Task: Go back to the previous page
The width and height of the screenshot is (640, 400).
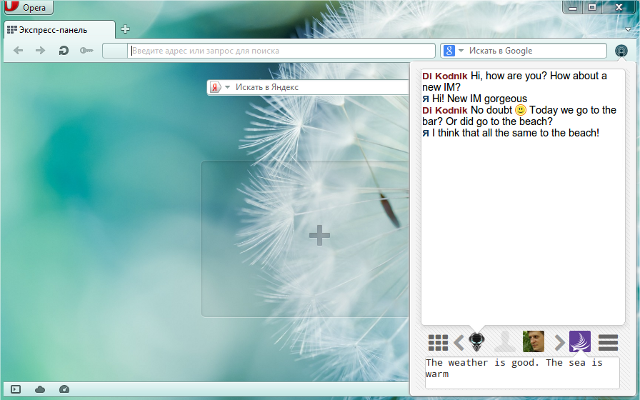Action: [18, 50]
